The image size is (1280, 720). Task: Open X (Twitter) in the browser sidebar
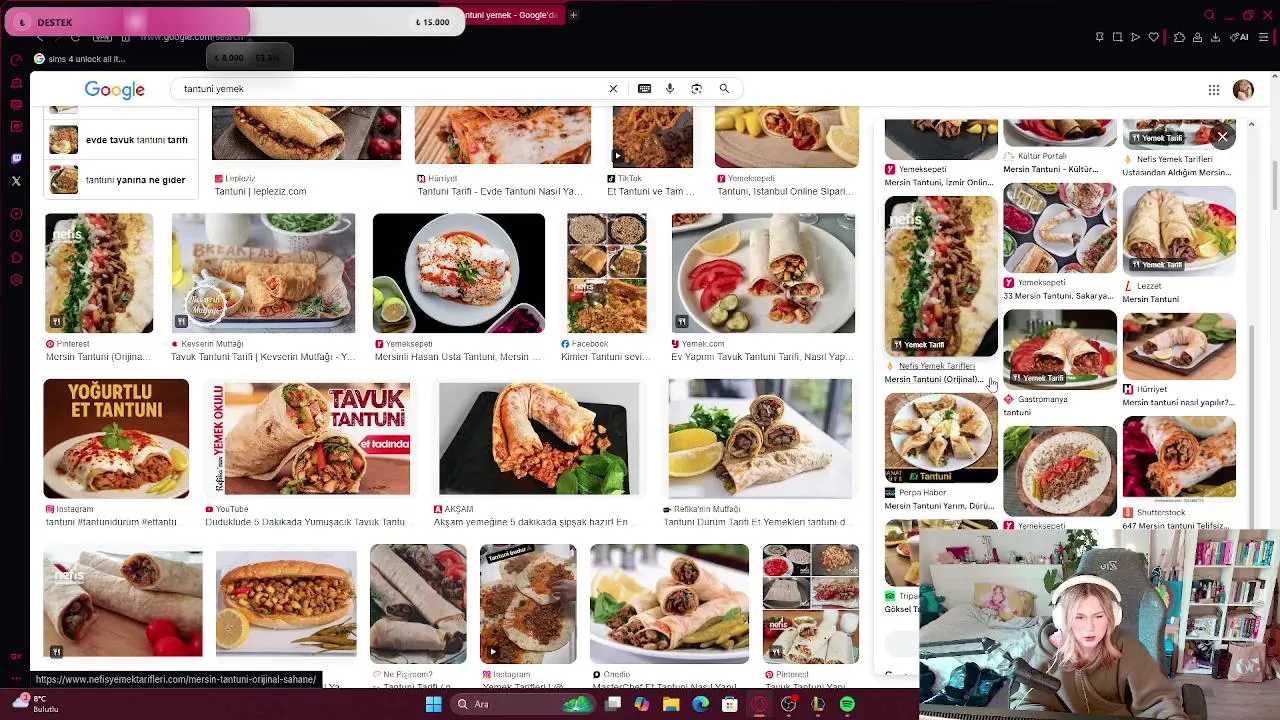(16, 181)
